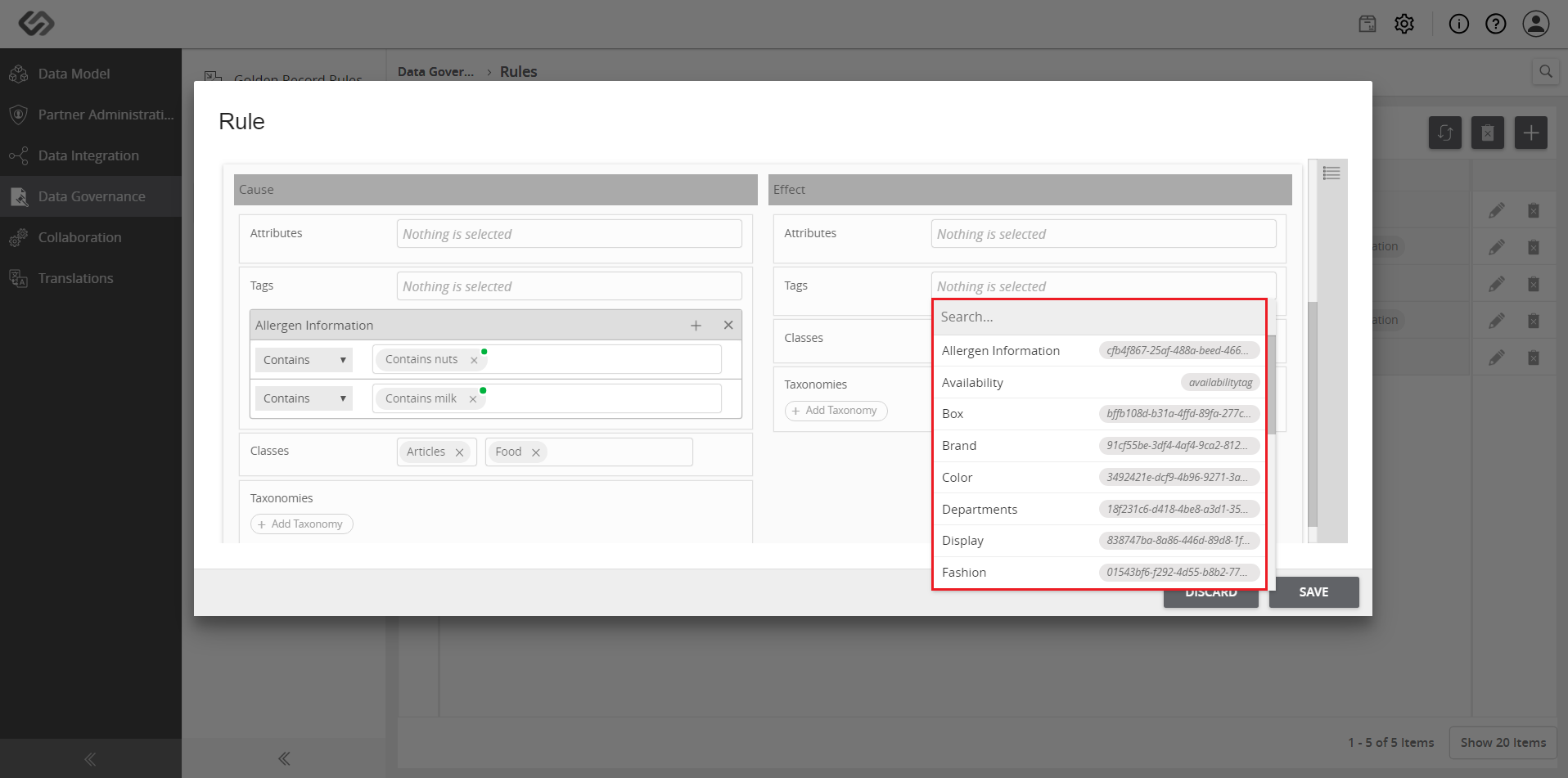Remove the 'Contains nuts' chip
This screenshot has height=778, width=1568.
tap(474, 360)
